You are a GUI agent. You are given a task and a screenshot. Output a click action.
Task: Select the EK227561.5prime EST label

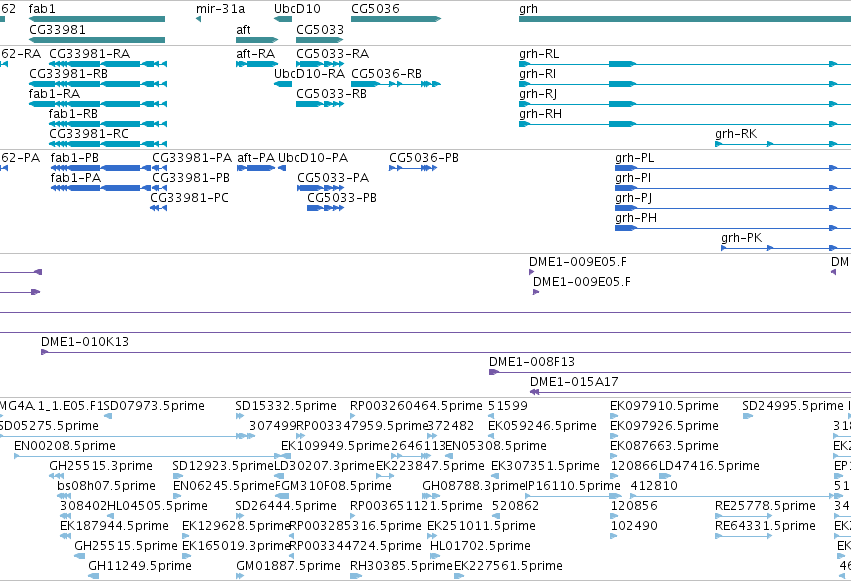pyautogui.click(x=508, y=566)
